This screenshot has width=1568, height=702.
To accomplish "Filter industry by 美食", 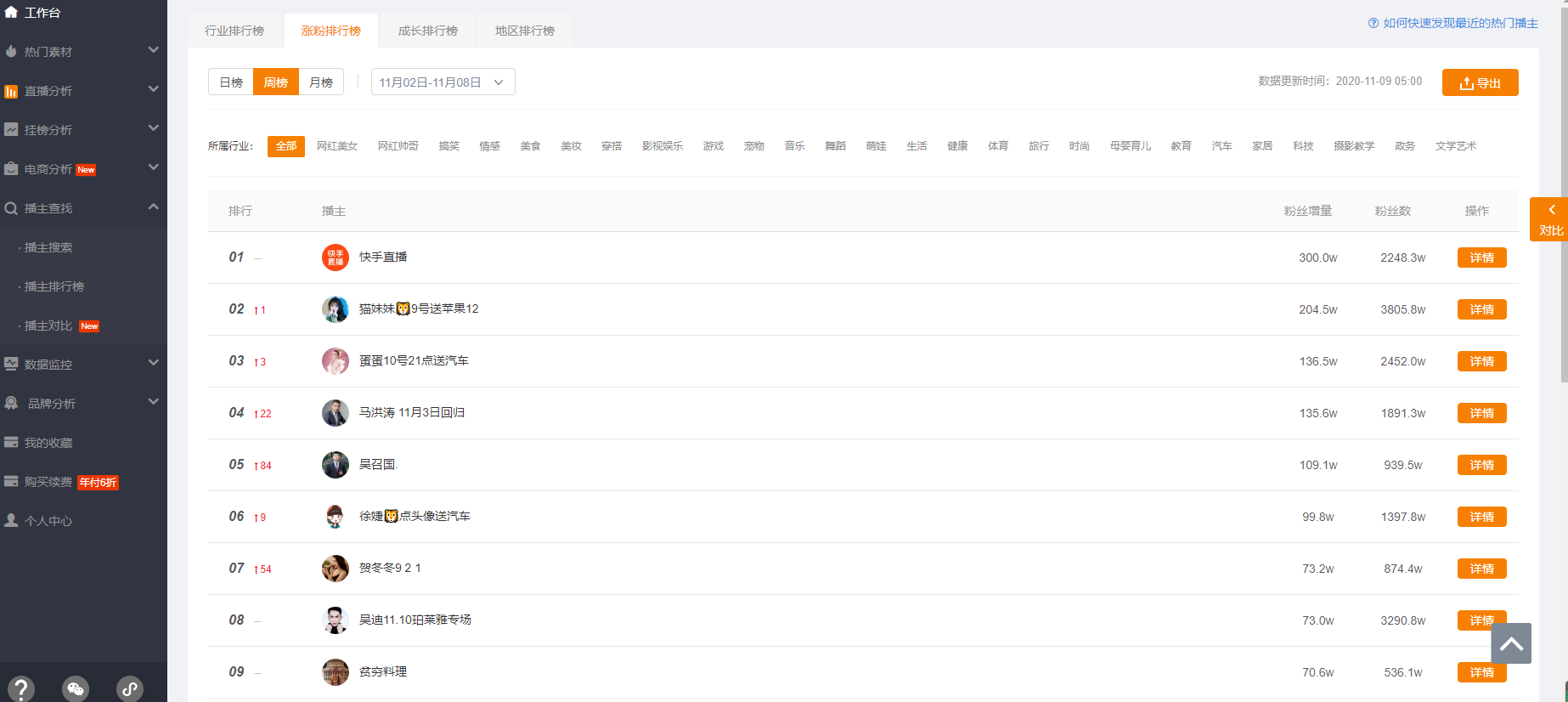I will pos(530,146).
